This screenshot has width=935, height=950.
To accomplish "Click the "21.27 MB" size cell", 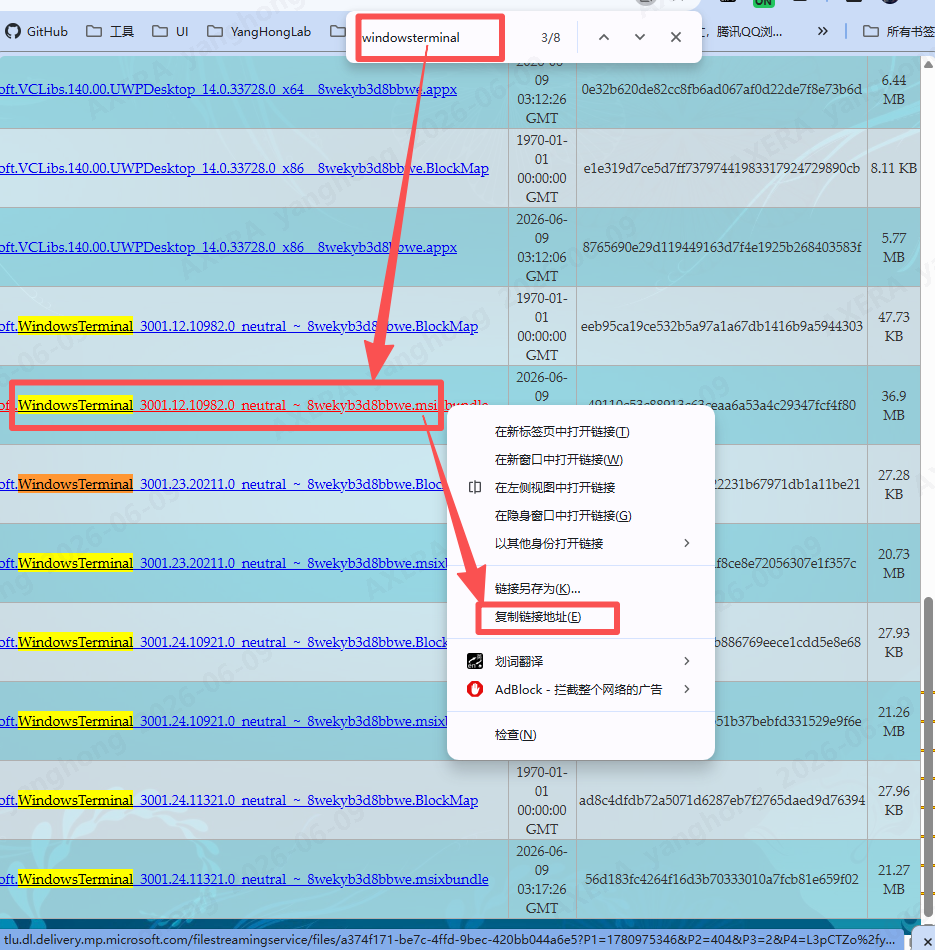I will tap(894, 879).
